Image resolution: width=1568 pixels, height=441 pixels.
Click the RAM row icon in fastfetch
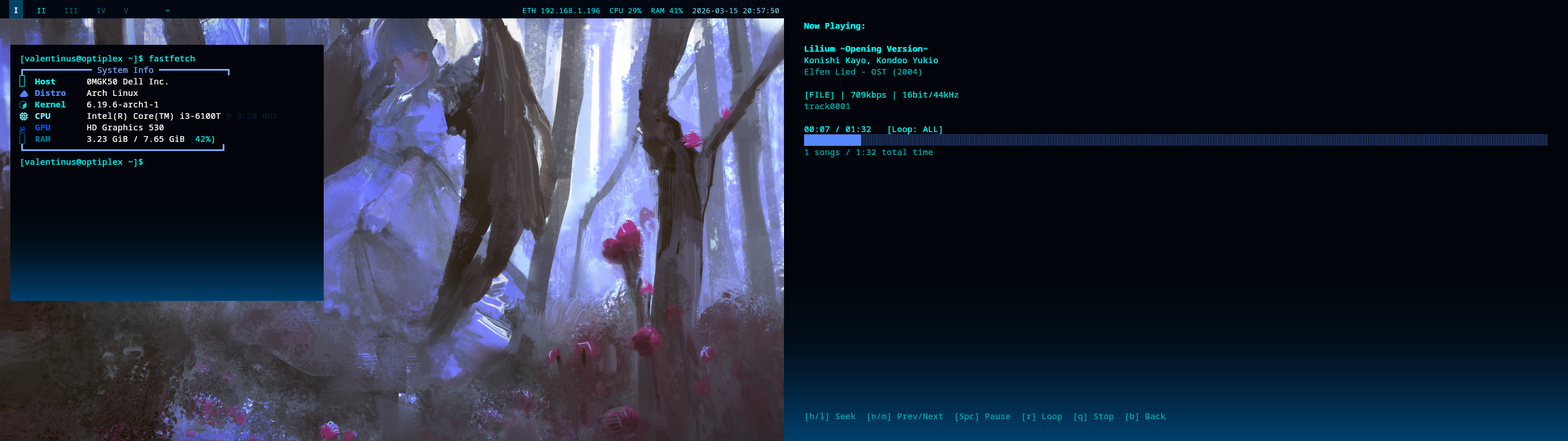[x=22, y=139]
